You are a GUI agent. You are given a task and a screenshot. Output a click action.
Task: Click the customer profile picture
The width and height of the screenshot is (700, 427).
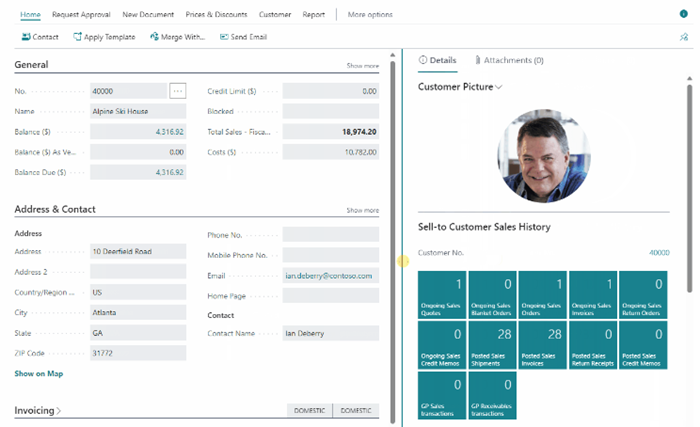(543, 156)
